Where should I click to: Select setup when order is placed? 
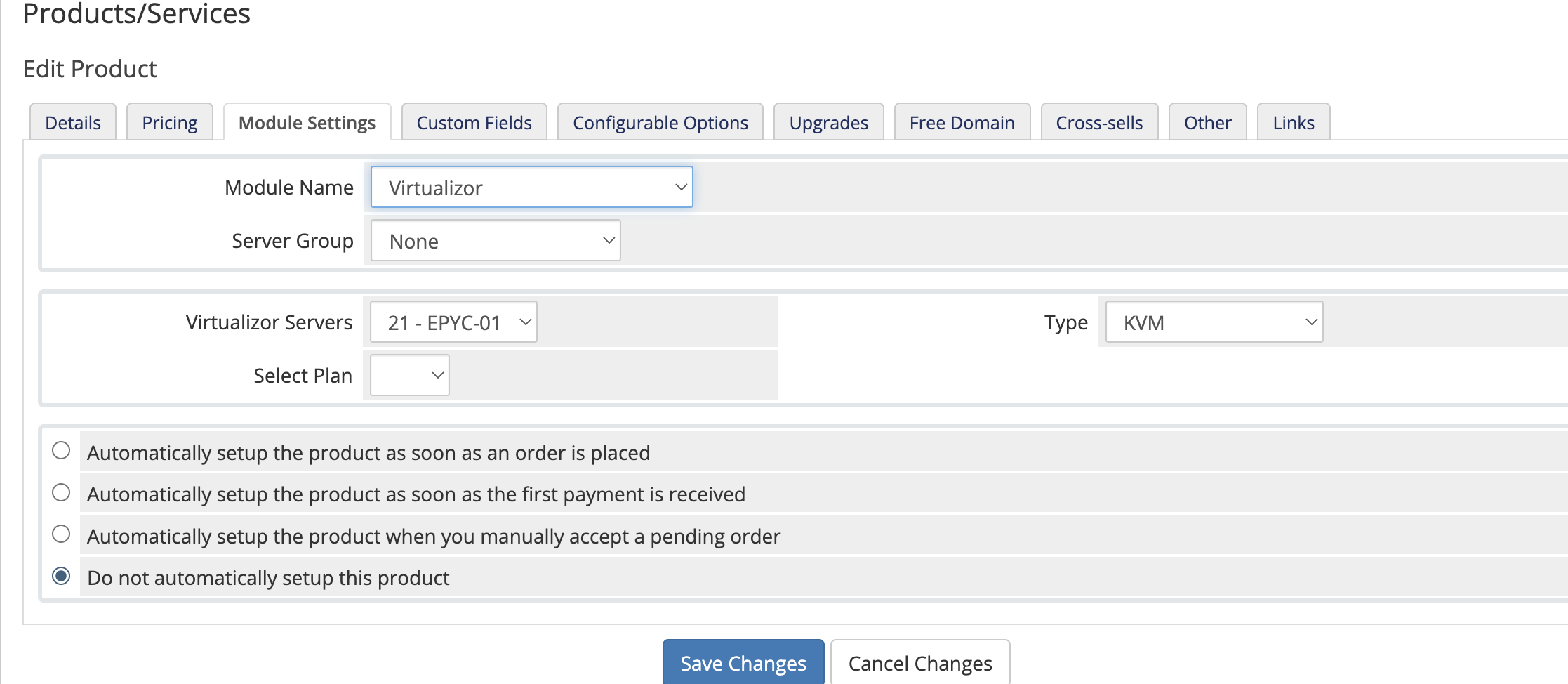click(61, 450)
